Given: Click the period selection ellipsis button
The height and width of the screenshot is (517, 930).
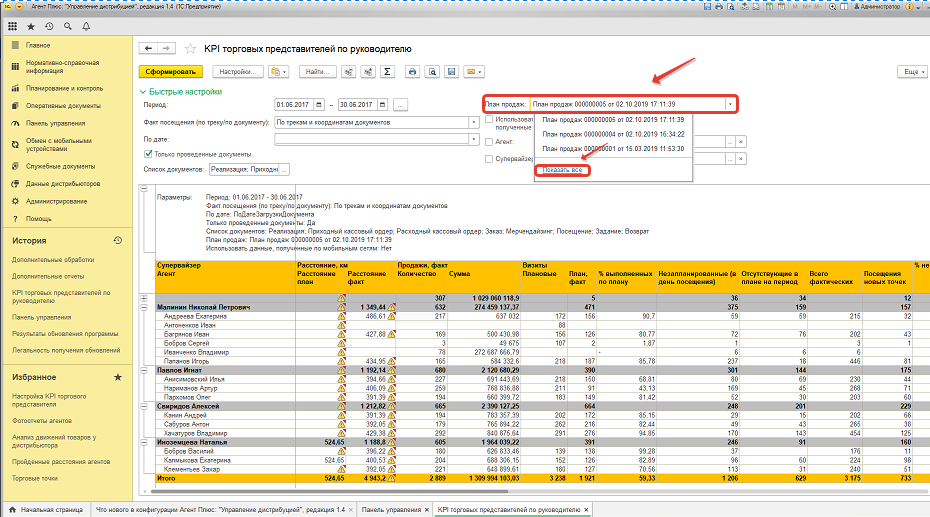Looking at the screenshot, I should coord(400,105).
